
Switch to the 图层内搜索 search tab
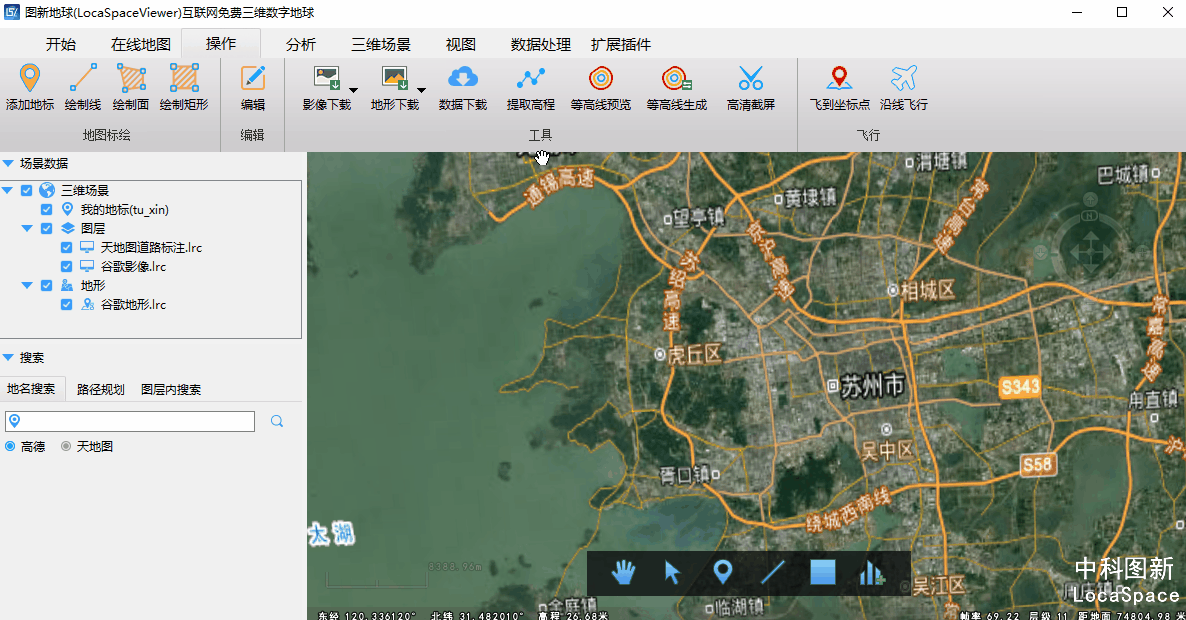click(x=171, y=389)
